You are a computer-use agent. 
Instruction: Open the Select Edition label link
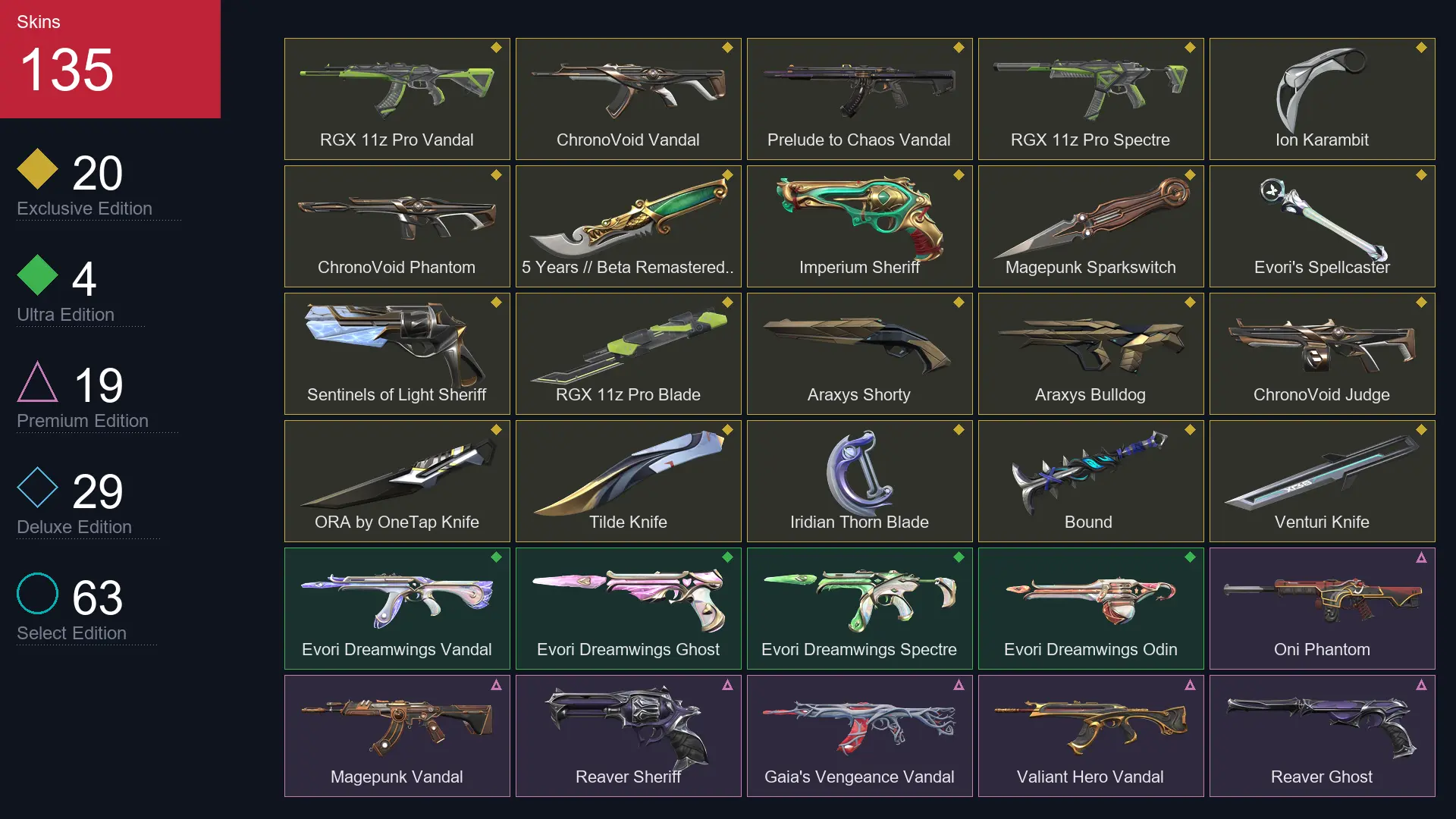pos(71,633)
